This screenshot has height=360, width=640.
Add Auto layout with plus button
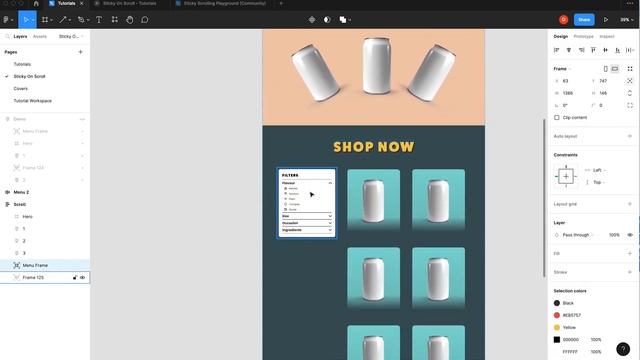(630, 136)
